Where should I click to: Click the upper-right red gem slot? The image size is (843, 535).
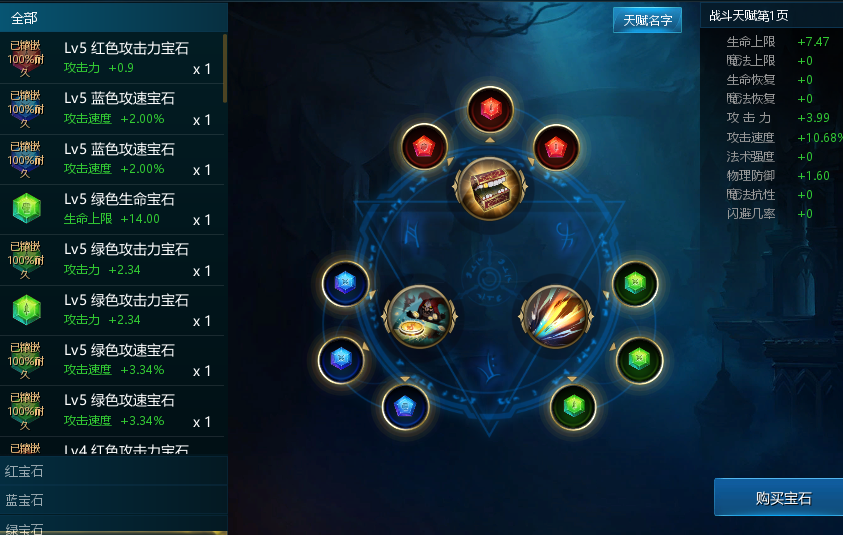coord(556,147)
